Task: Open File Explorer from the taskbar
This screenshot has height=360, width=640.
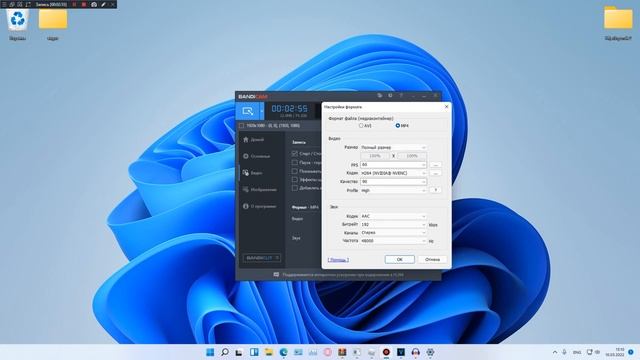Action: (x=269, y=352)
